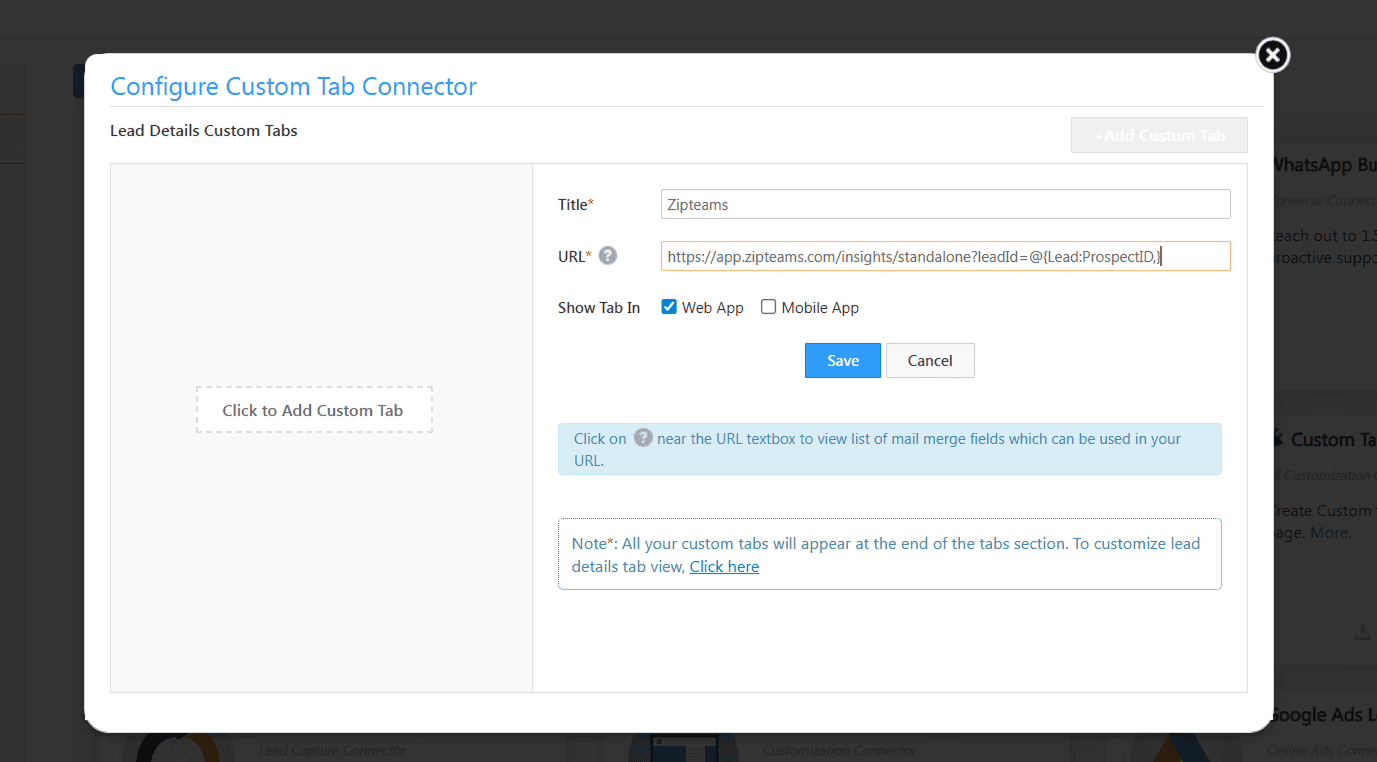Click the 'Configure Custom Tab Connector' title
The image size is (1377, 762).
[294, 87]
